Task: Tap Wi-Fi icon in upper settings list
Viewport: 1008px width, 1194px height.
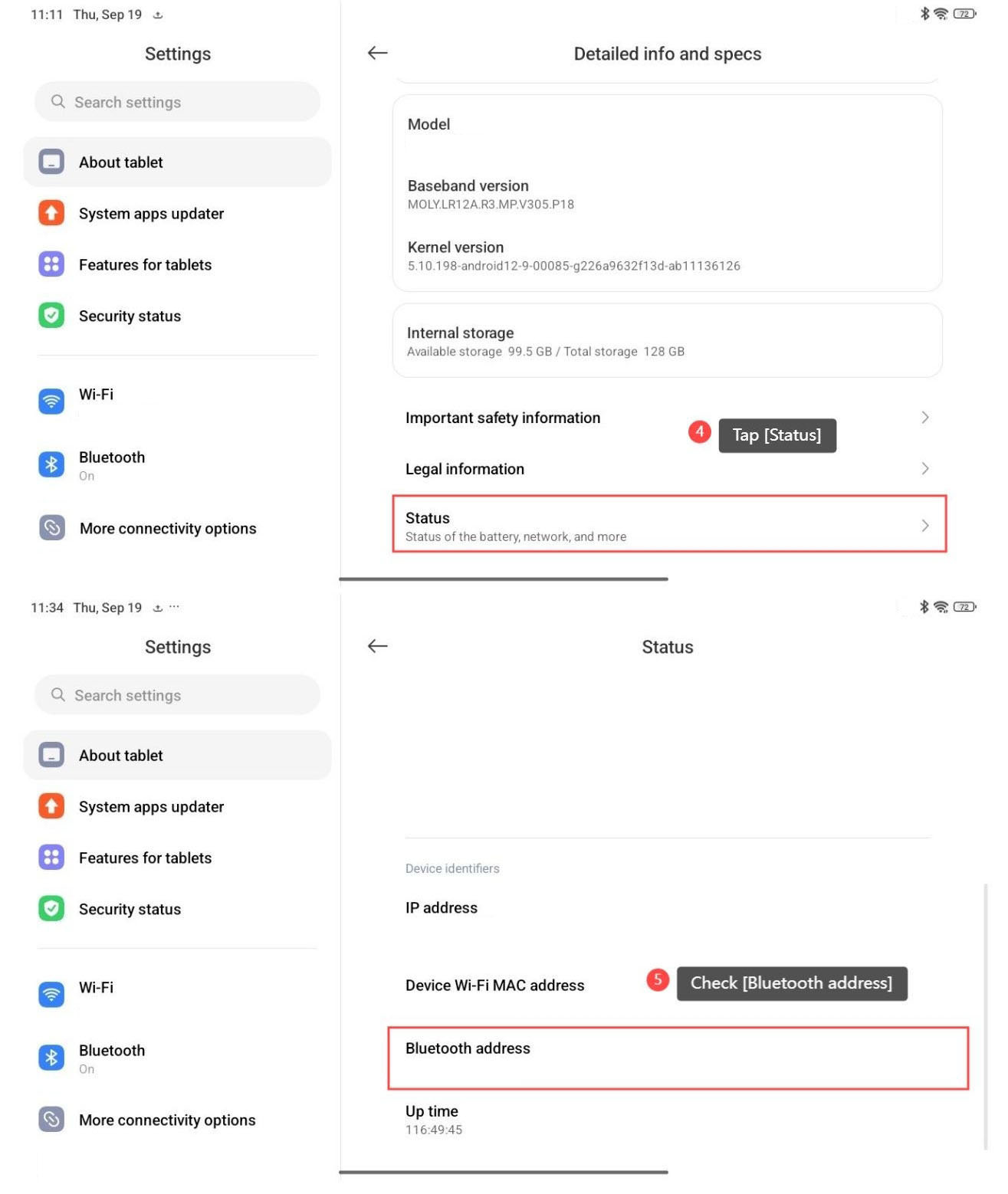Action: coord(51,401)
